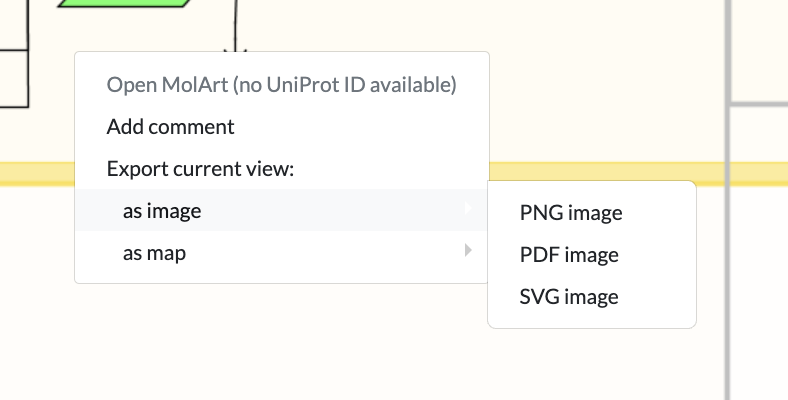This screenshot has width=788, height=400.
Task: Export the view as SVG image
Action: point(569,297)
